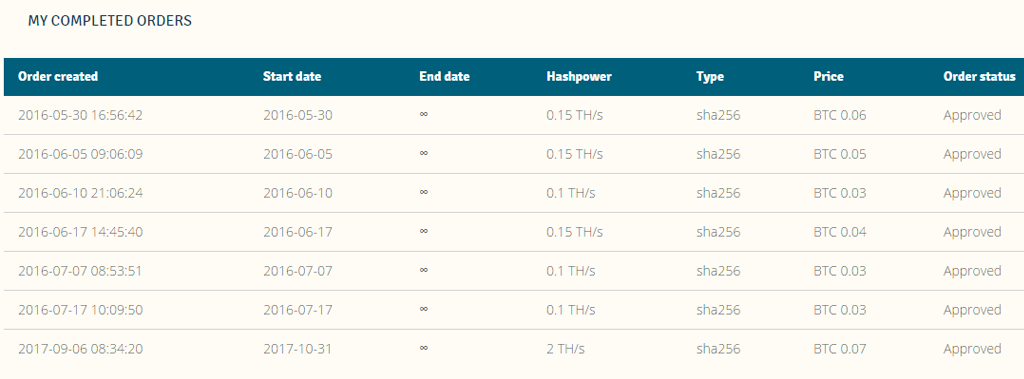Click the infinity end date of 2016-07-07 order
Screen dimensions: 1024x379
(x=423, y=271)
